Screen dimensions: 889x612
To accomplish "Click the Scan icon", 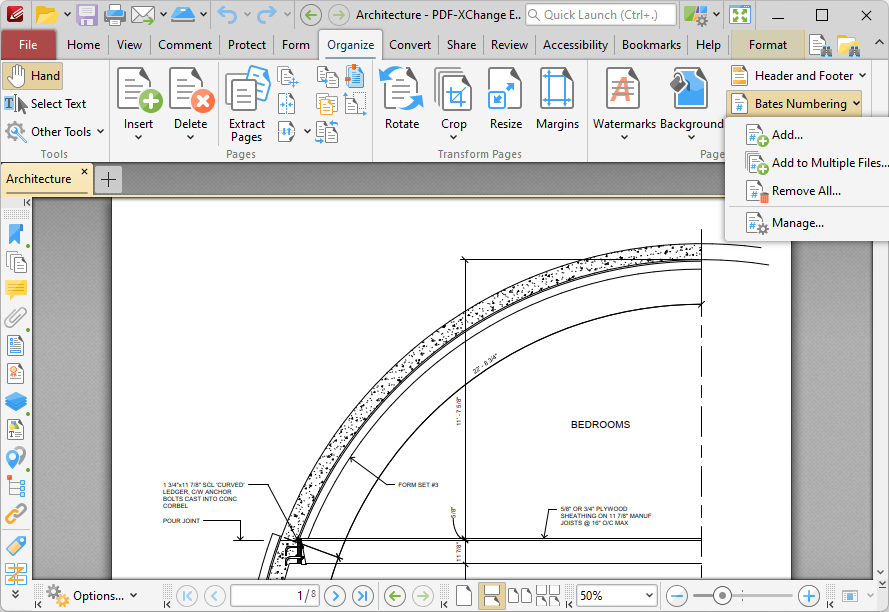I will (x=183, y=15).
